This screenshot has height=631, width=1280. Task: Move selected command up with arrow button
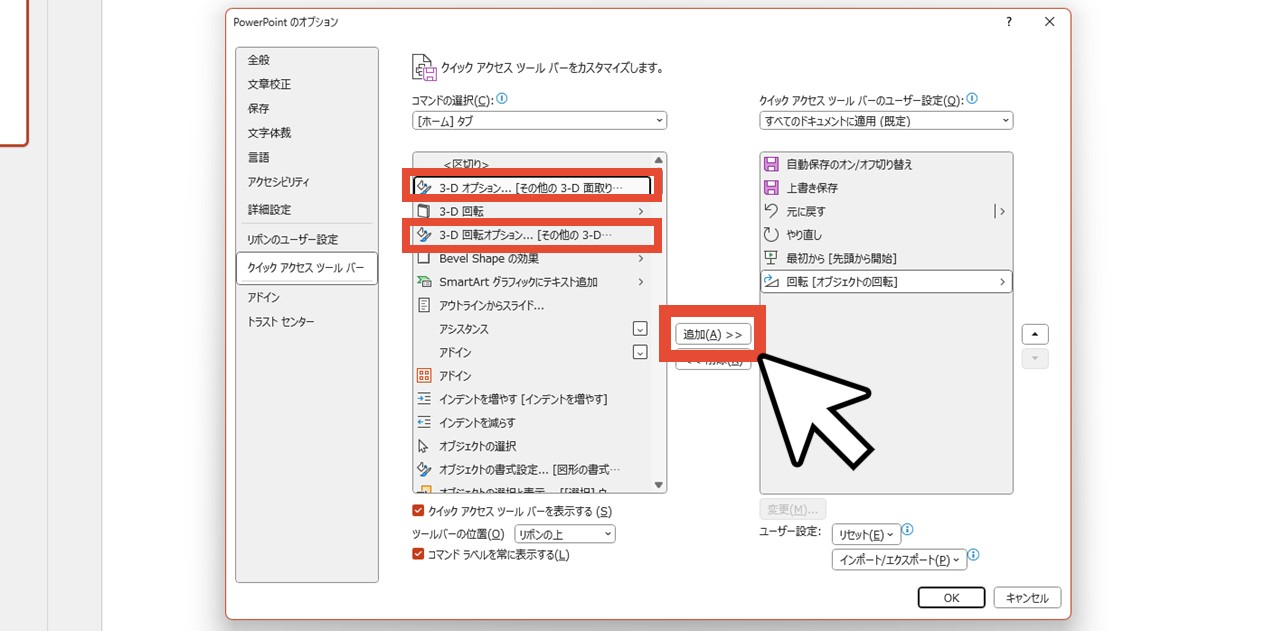point(1035,334)
